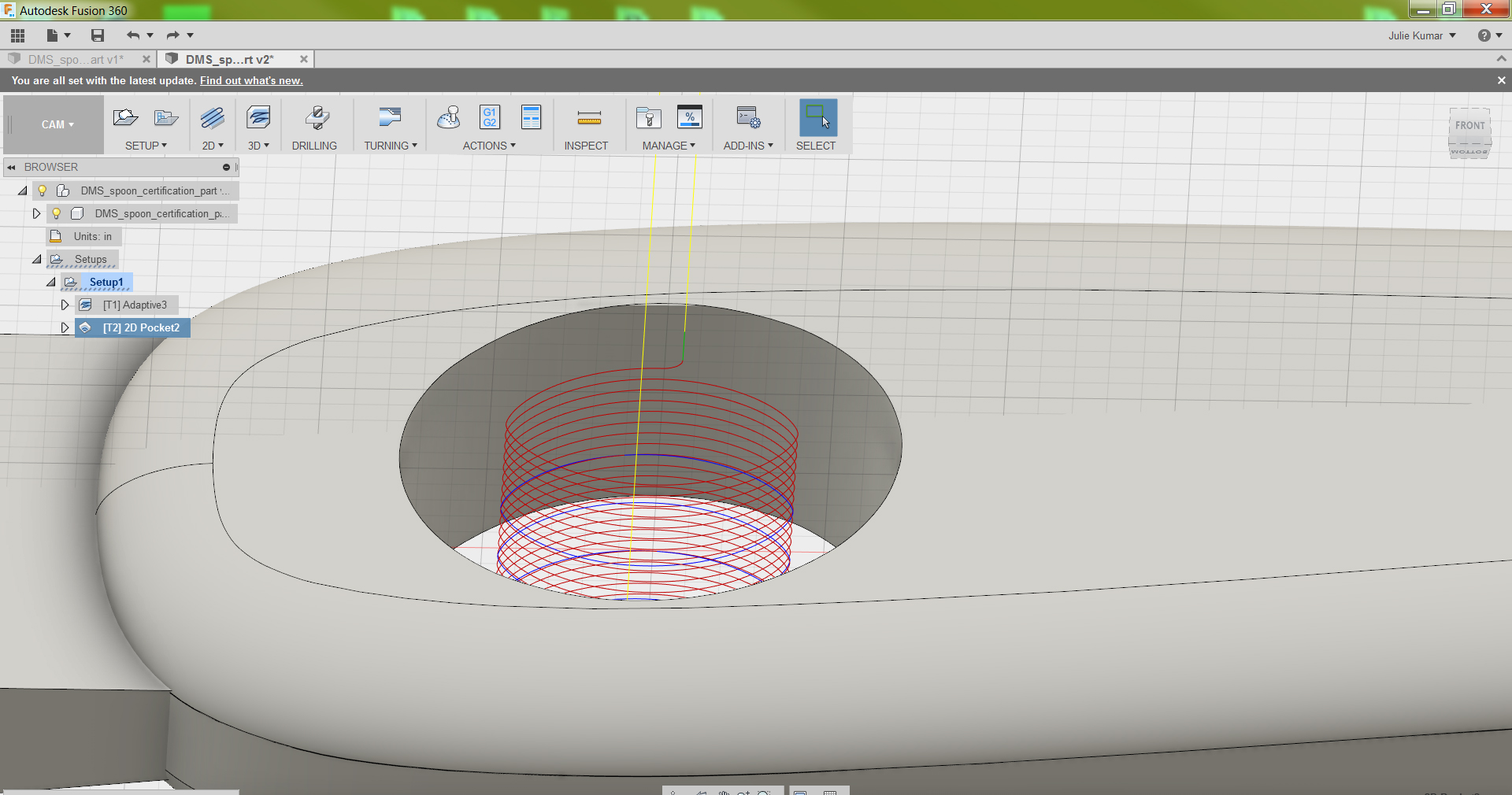Open the 2D dropdown menu
The width and height of the screenshot is (1512, 795).
pos(213,146)
